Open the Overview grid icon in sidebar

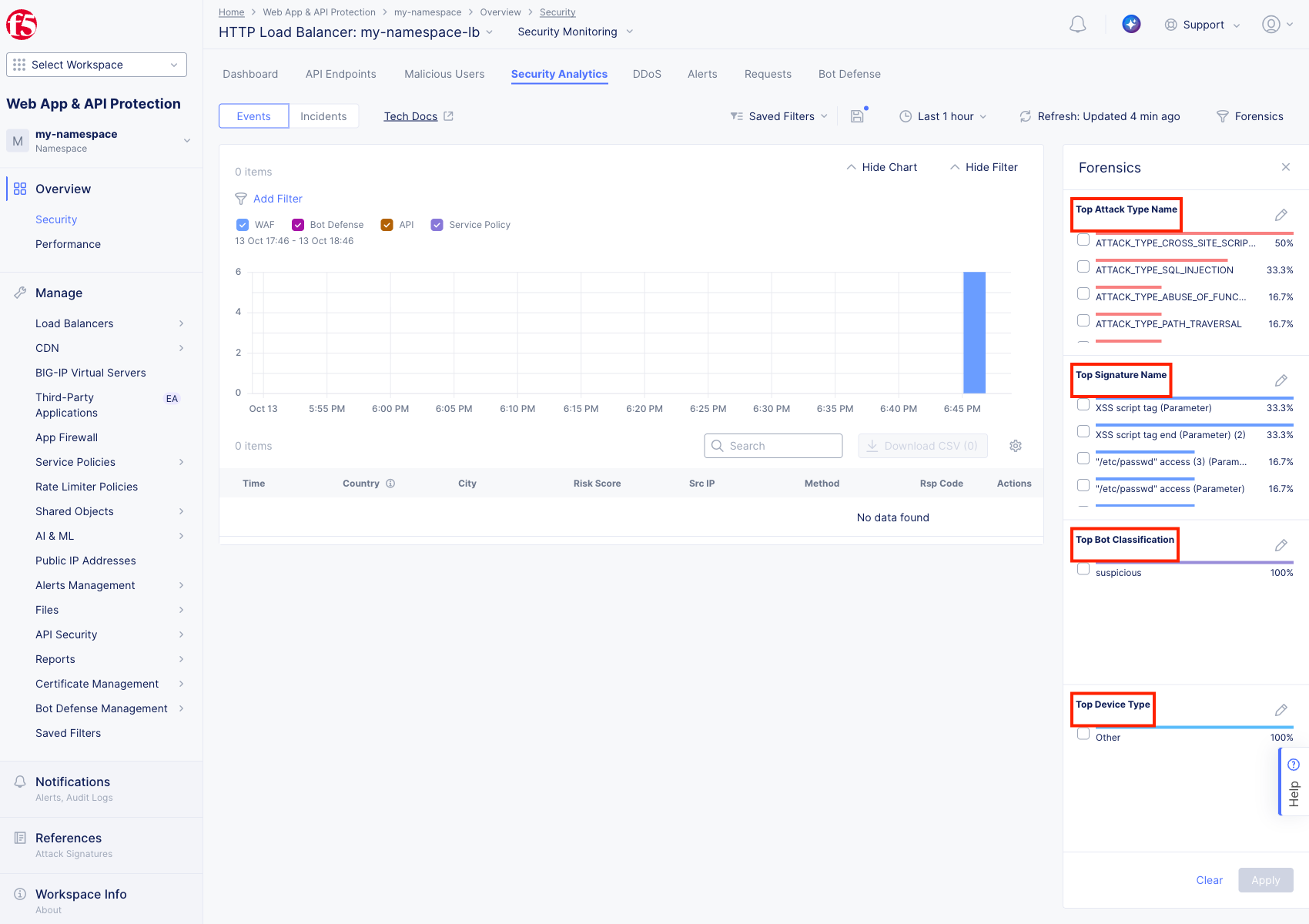pos(20,189)
